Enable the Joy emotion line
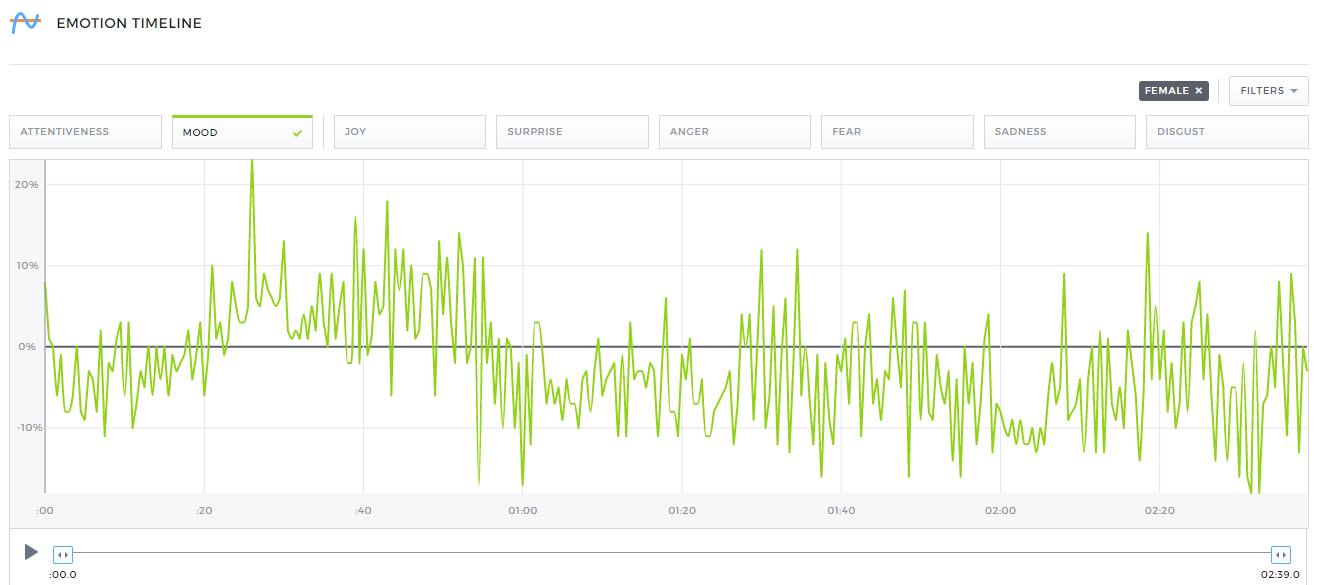The height and width of the screenshot is (585, 1319). click(x=409, y=132)
